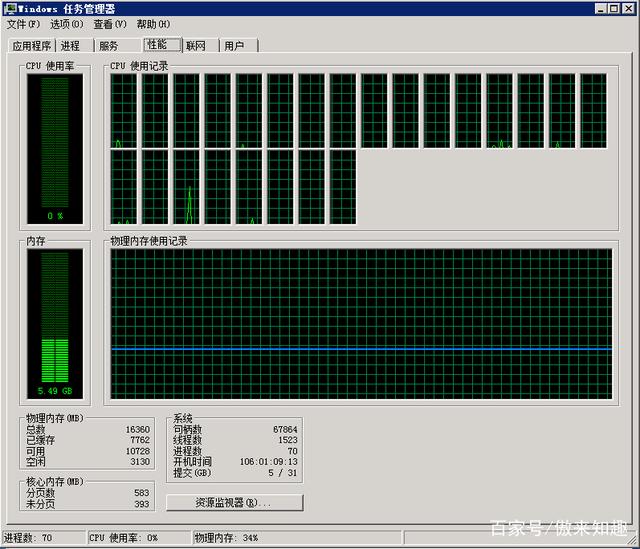640x549 pixels.
Task: Launch 资源监视器 via its button
Action: [234, 502]
